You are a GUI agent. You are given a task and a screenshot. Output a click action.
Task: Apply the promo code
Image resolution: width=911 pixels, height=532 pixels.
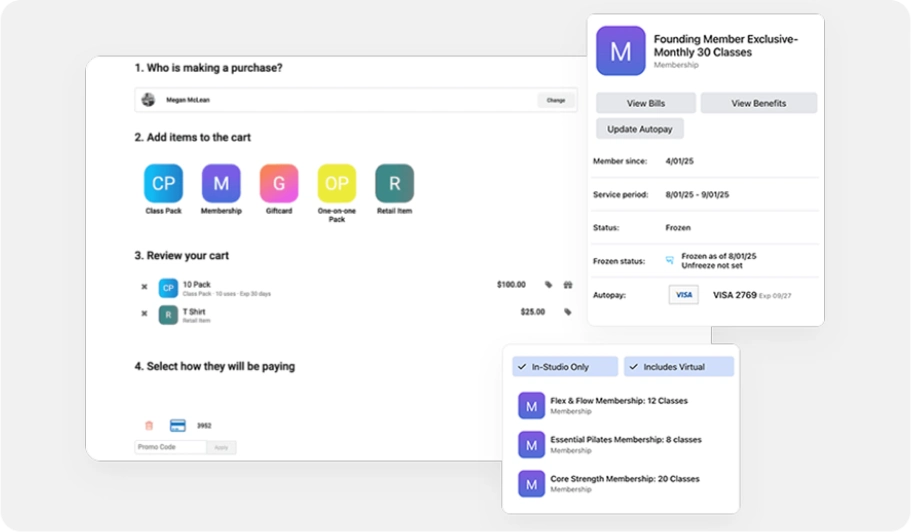tap(221, 447)
